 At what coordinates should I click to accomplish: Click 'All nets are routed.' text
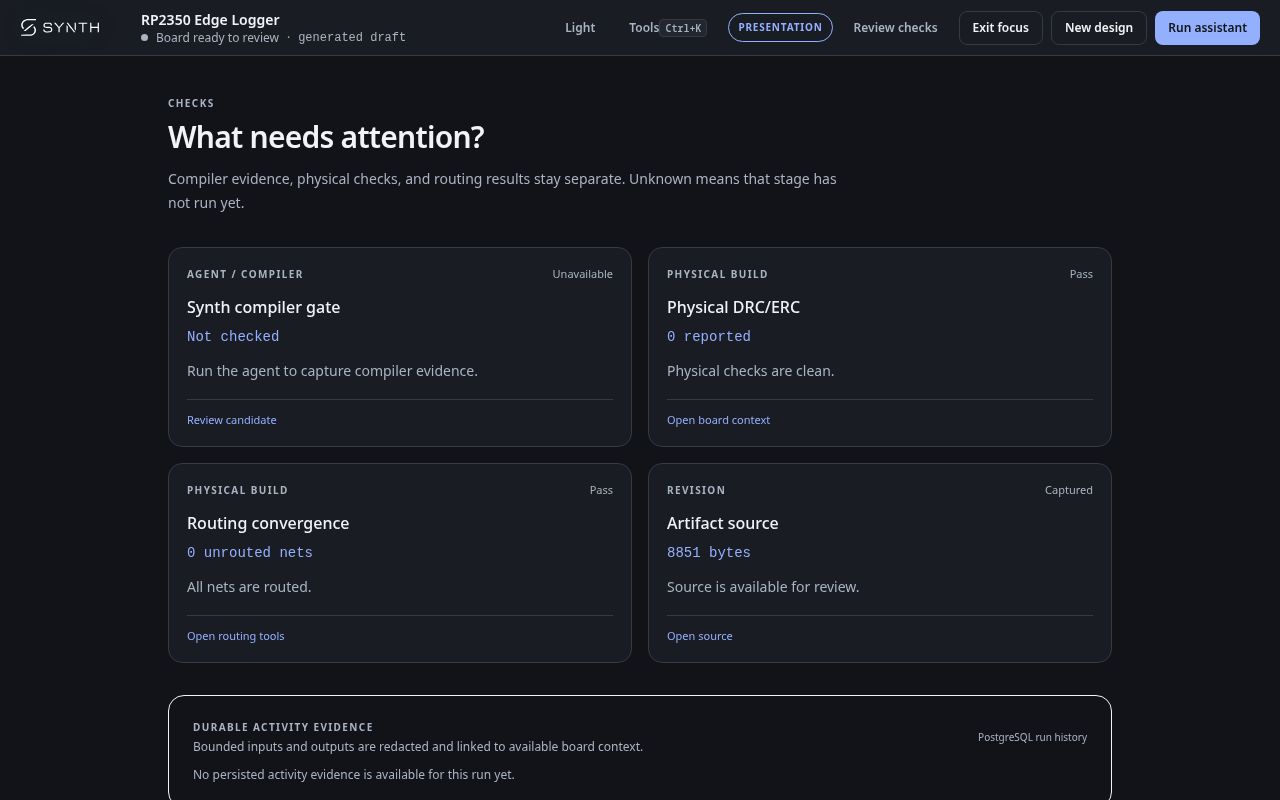click(x=249, y=587)
